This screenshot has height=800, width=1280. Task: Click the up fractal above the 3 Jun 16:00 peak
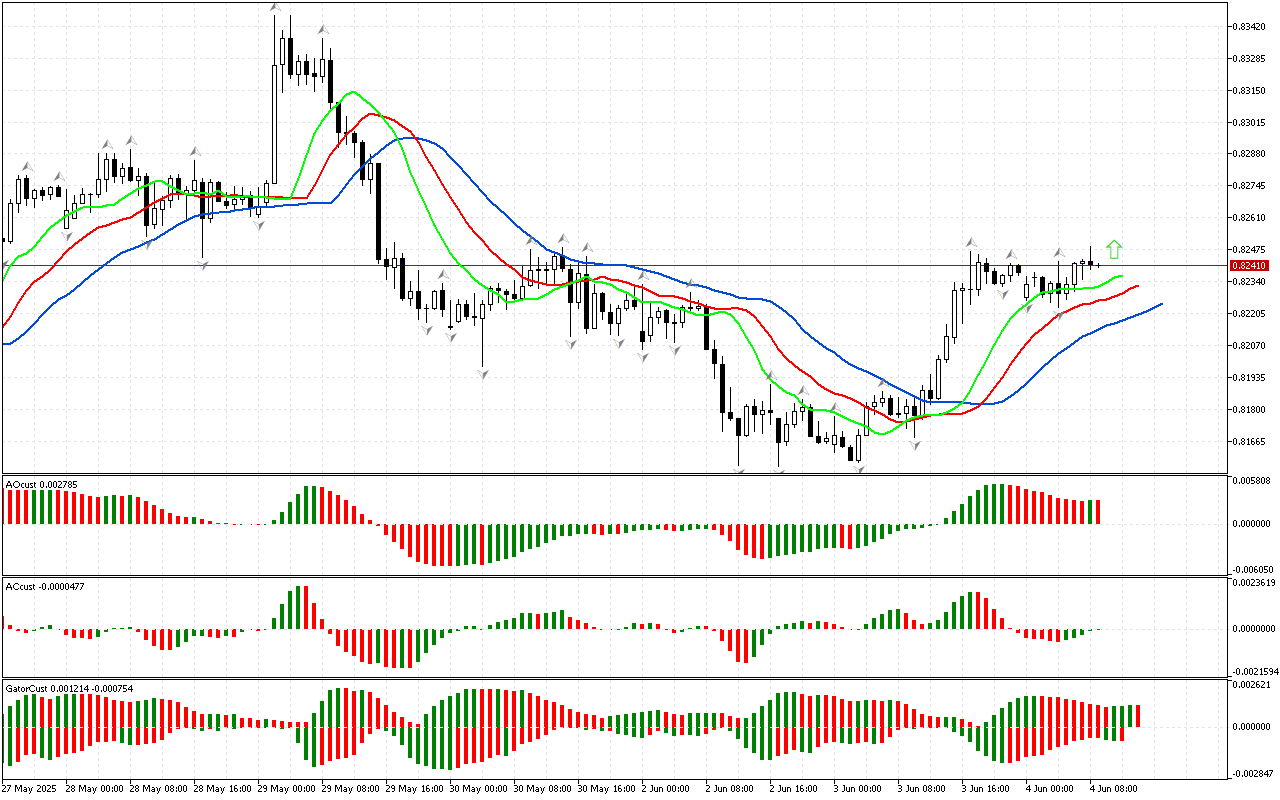[970, 243]
